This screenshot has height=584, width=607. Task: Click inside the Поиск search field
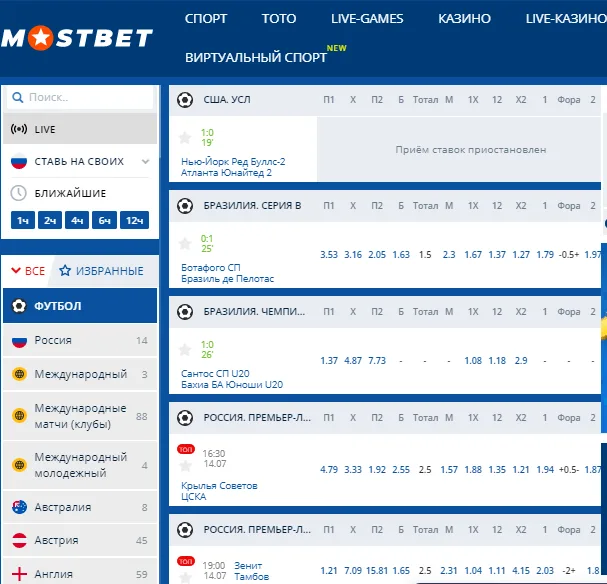80,97
